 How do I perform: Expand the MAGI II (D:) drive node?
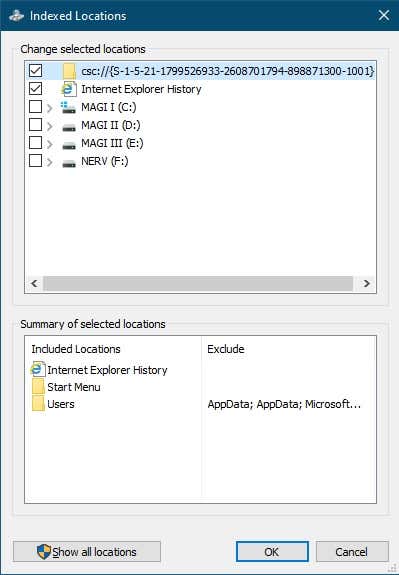[50, 126]
